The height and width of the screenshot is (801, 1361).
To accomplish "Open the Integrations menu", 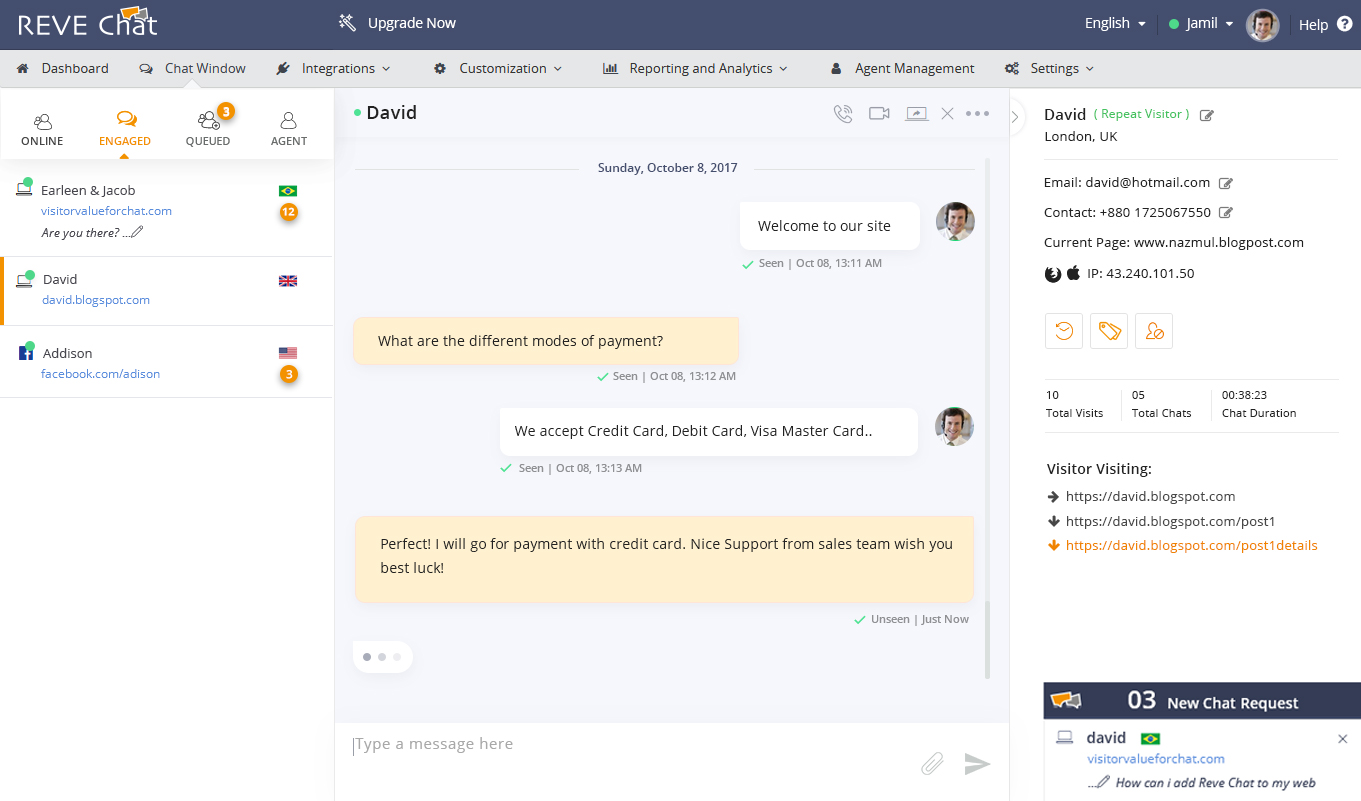I will 333,68.
